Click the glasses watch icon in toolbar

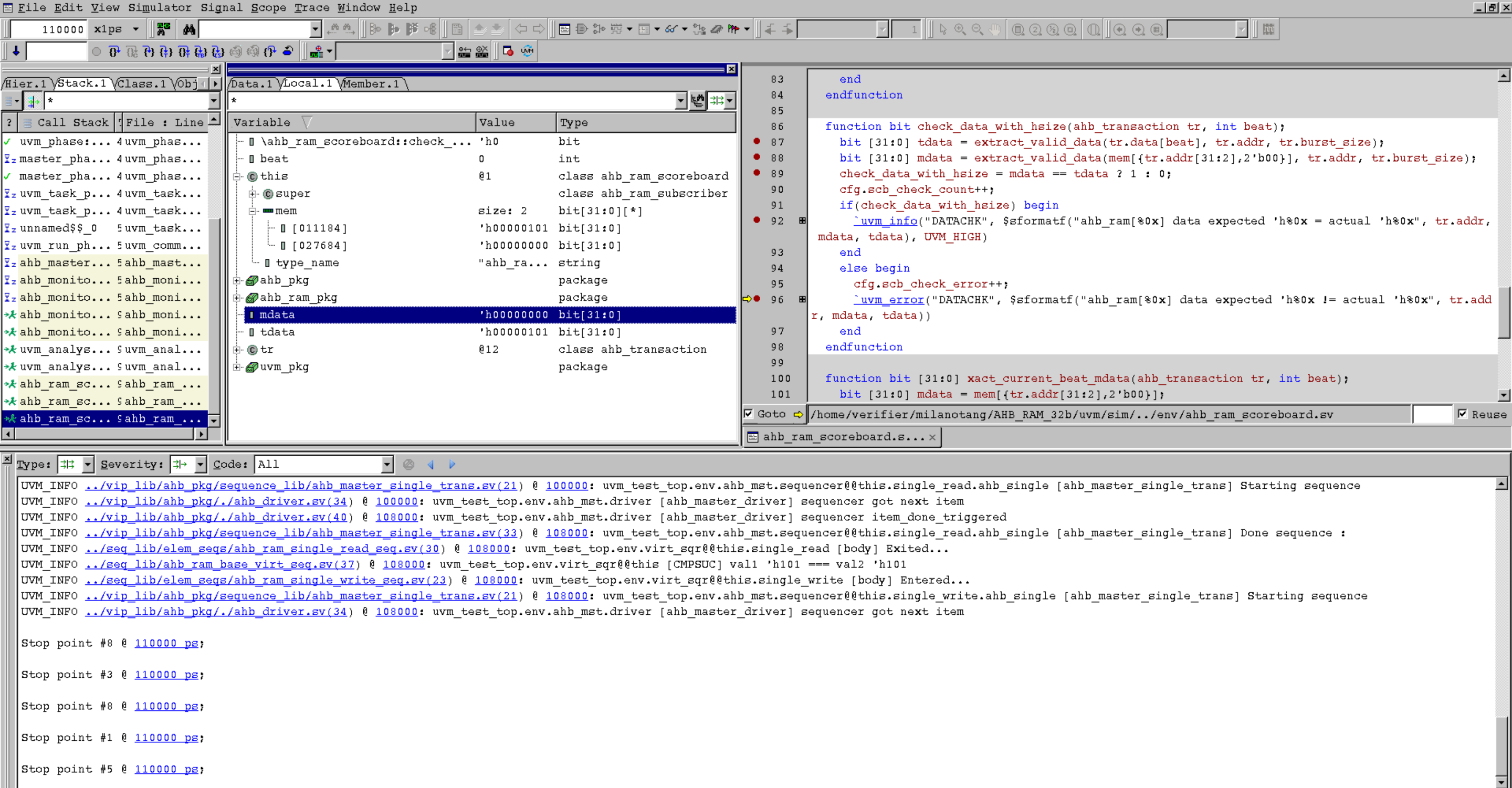[671, 29]
